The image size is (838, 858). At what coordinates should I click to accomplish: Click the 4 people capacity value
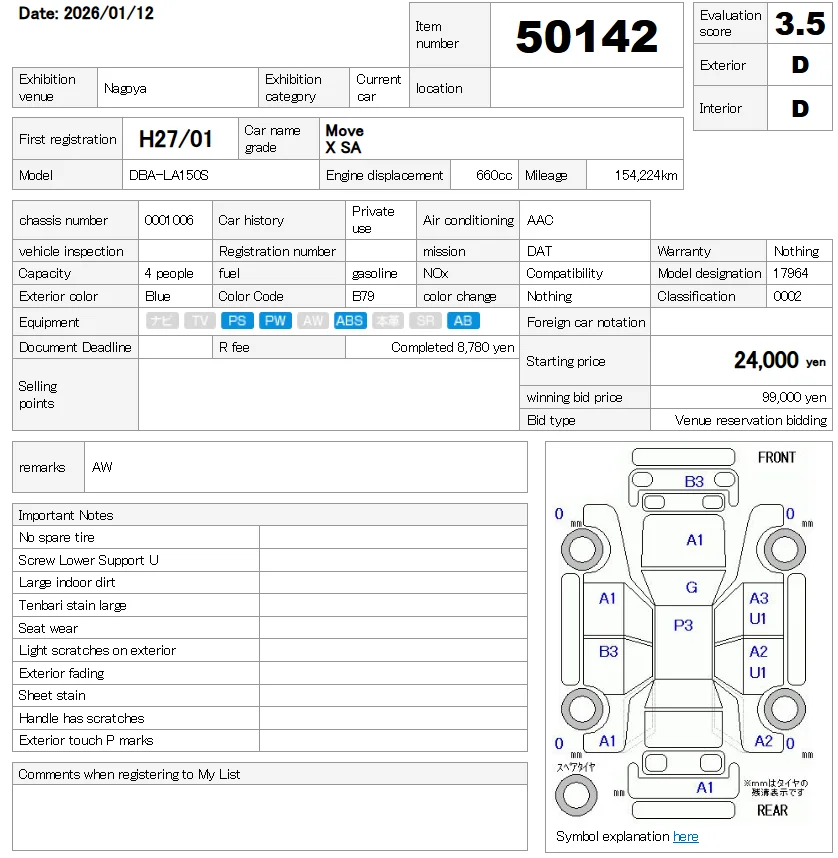pyautogui.click(x=169, y=273)
